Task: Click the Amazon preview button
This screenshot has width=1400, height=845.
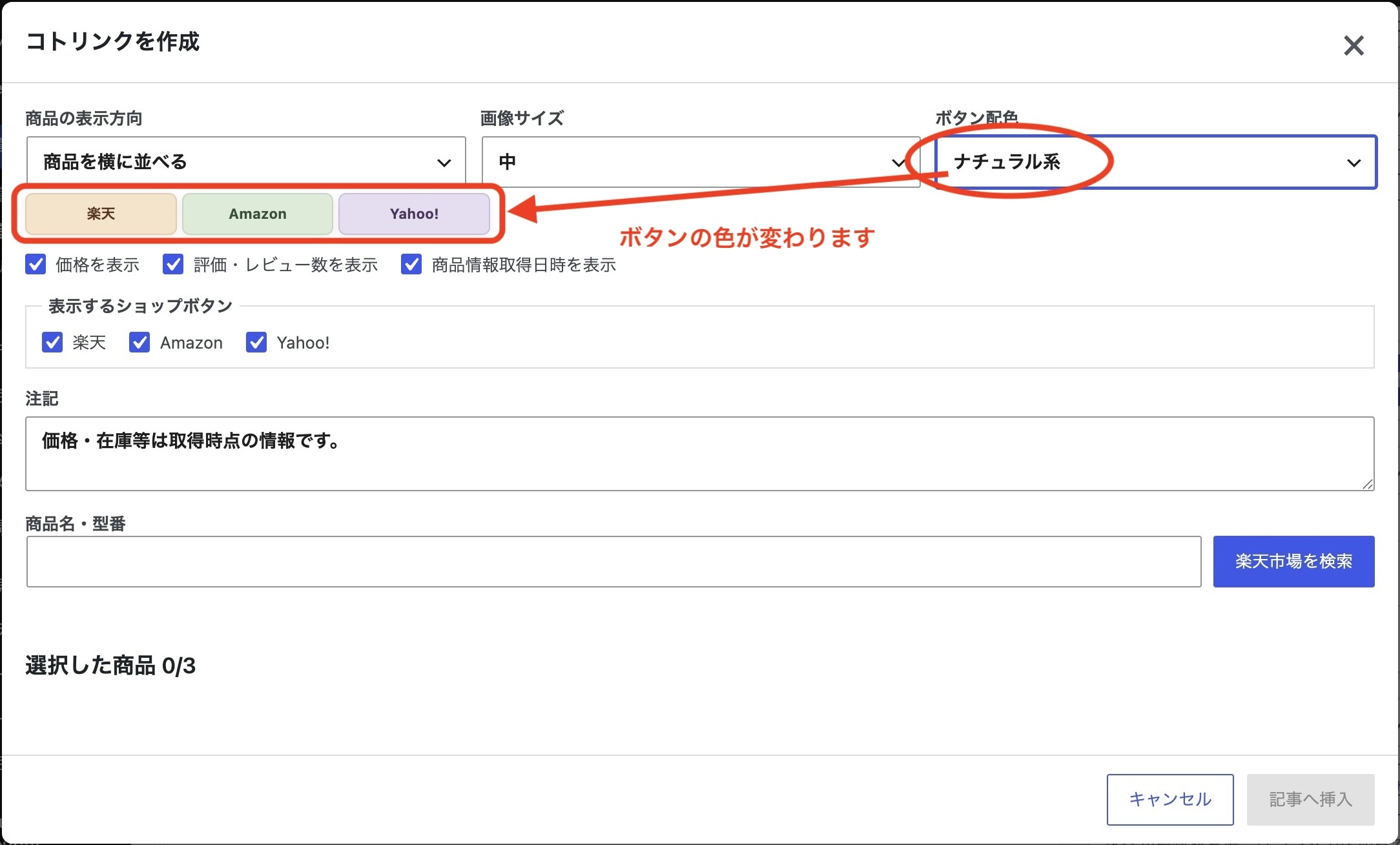Action: coord(258,214)
